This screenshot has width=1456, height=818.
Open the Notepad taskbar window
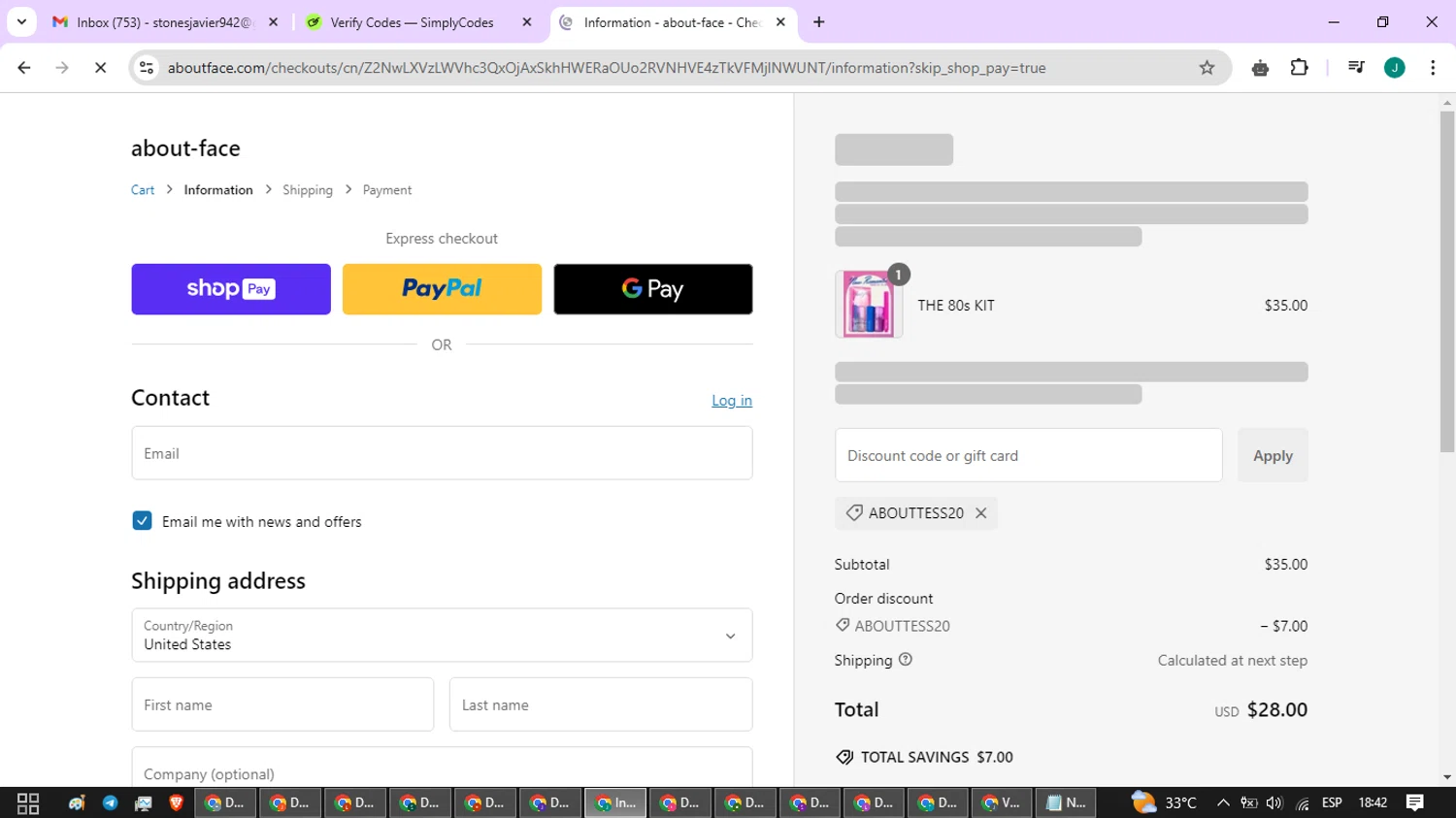point(1066,803)
